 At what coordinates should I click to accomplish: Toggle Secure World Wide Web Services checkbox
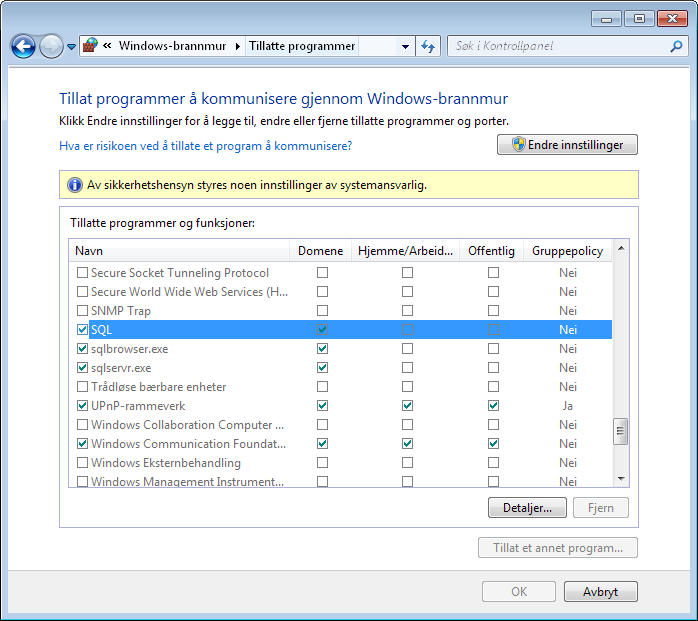(82, 292)
